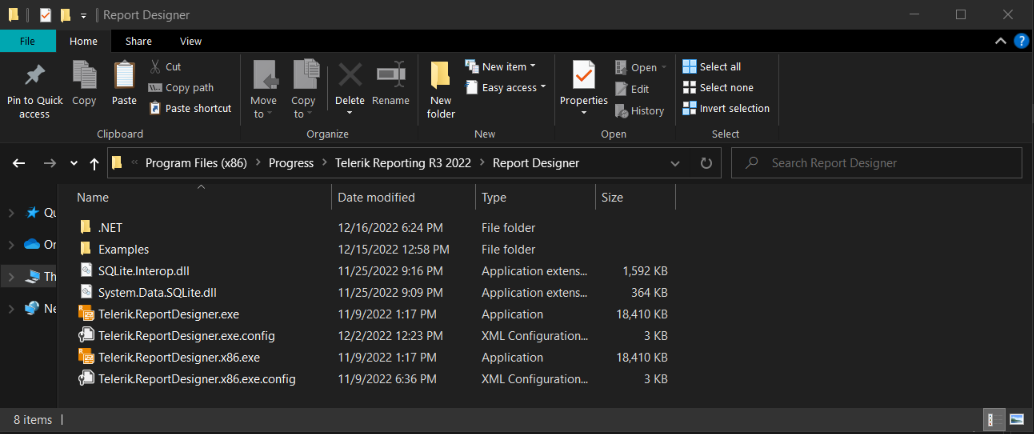Open Recent locations dropdown arrow
Image resolution: width=1034 pixels, height=434 pixels.
coord(74,163)
